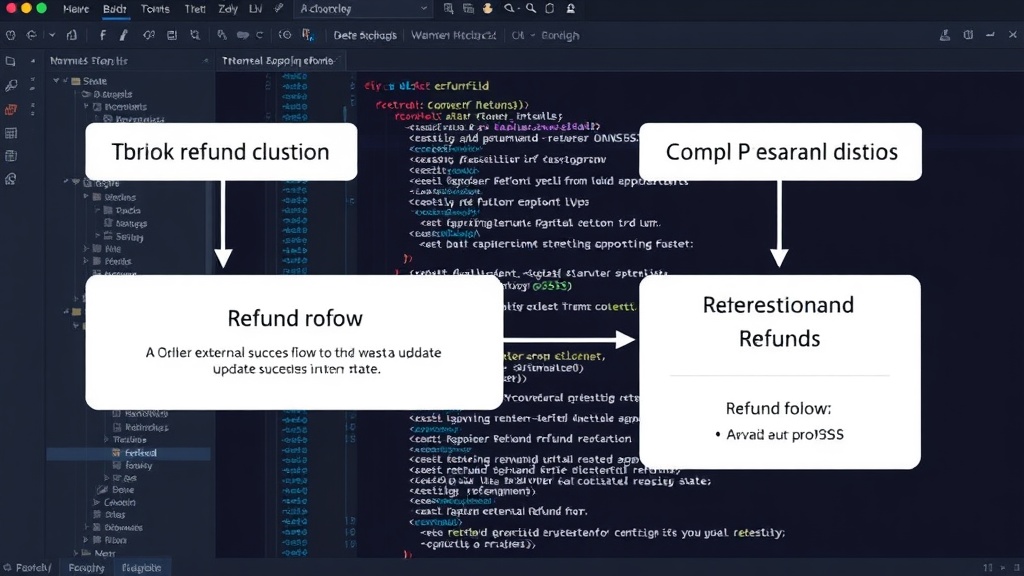Click the person icon at toolbar far right
Viewport: 1024px width, 576px height.
(945, 35)
